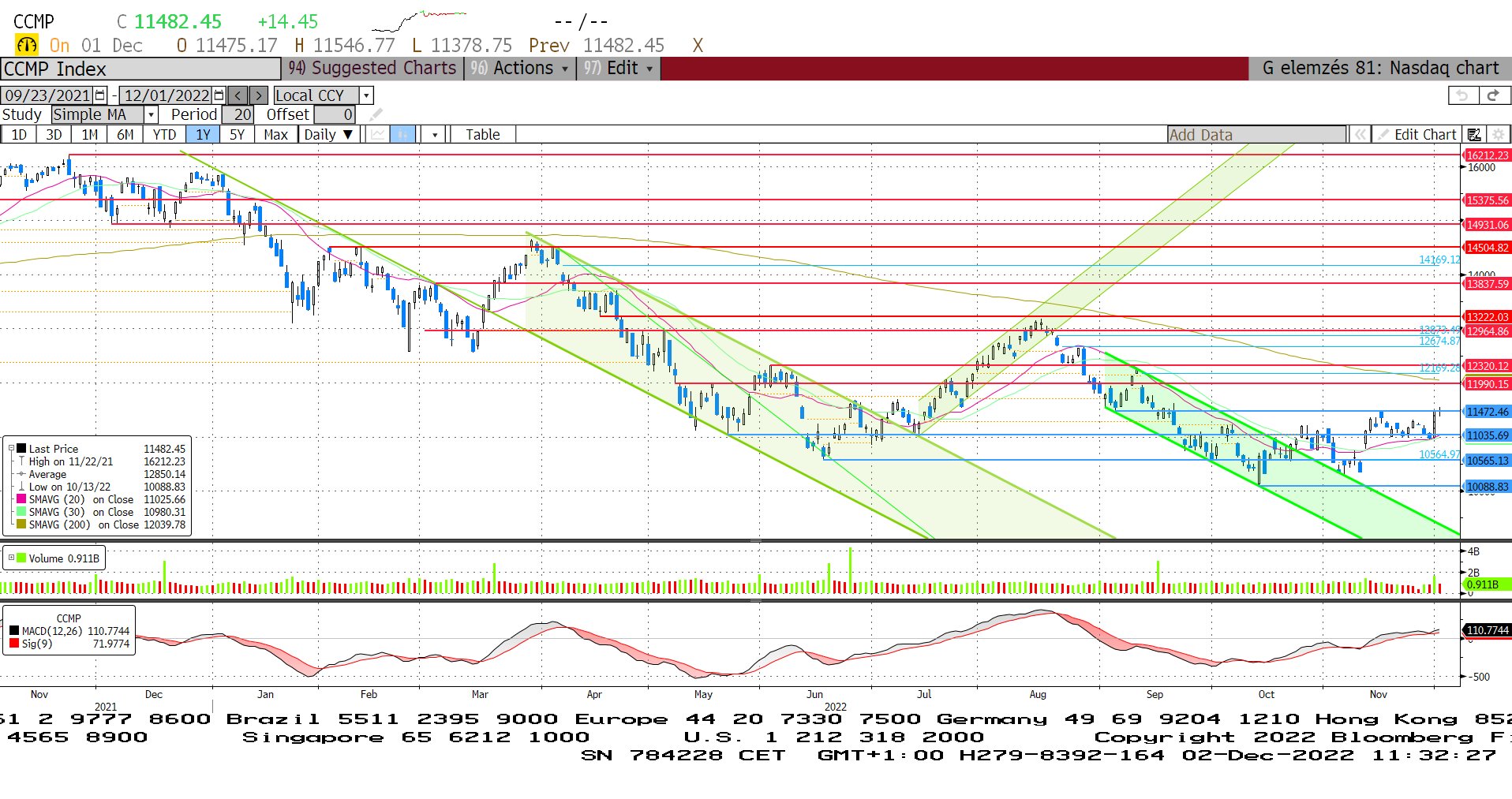Image resolution: width=1512 pixels, height=799 pixels.
Task: Click the SMAVG (30) light green swatch
Action: click(x=22, y=511)
